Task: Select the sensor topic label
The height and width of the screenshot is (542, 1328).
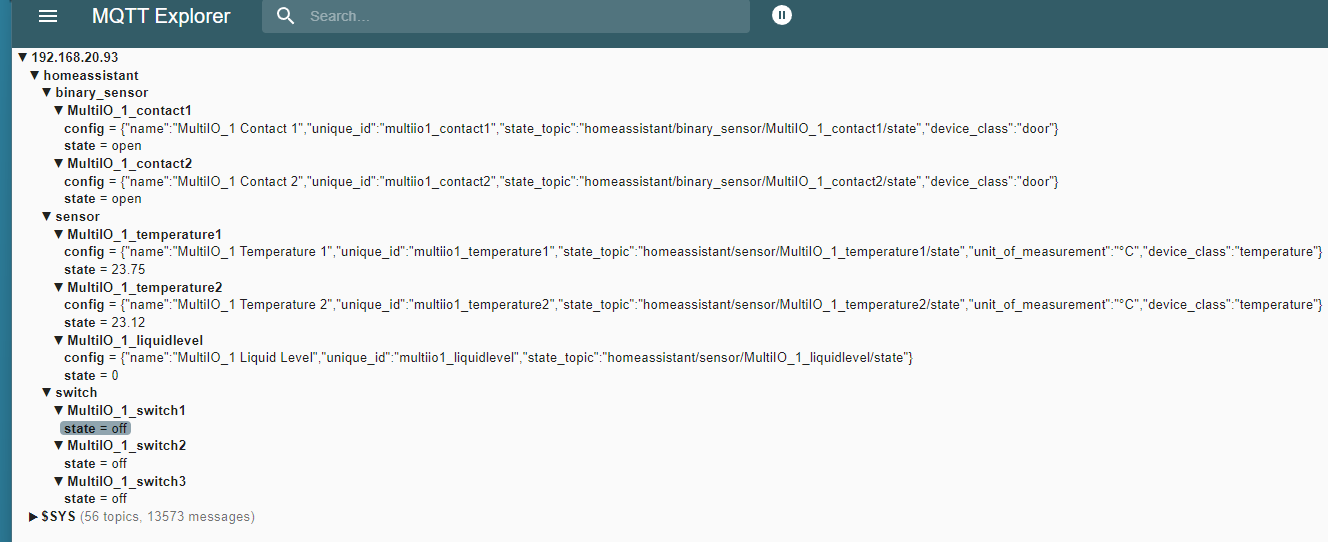Action: (78, 216)
